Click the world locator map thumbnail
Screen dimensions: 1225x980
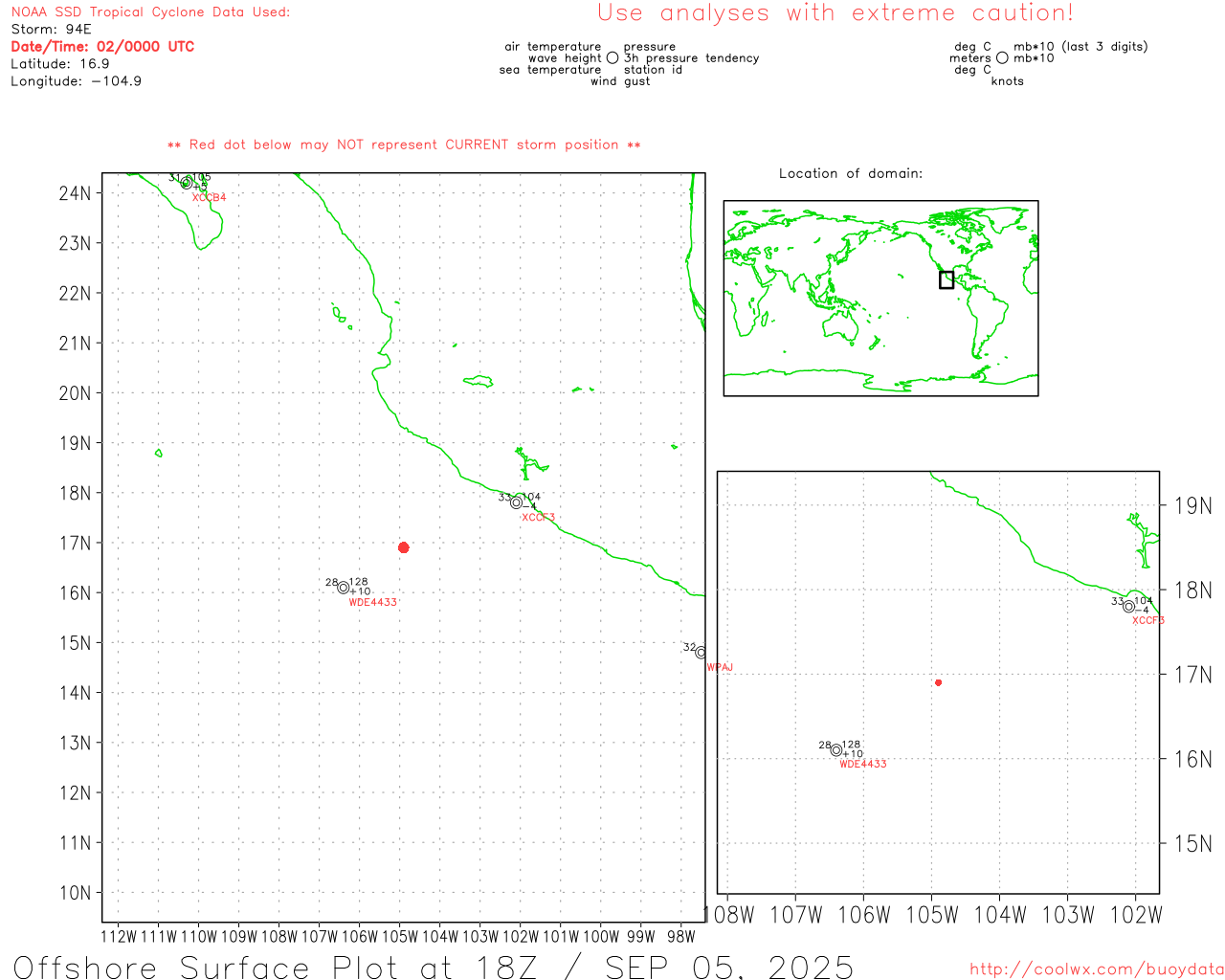tap(880, 298)
